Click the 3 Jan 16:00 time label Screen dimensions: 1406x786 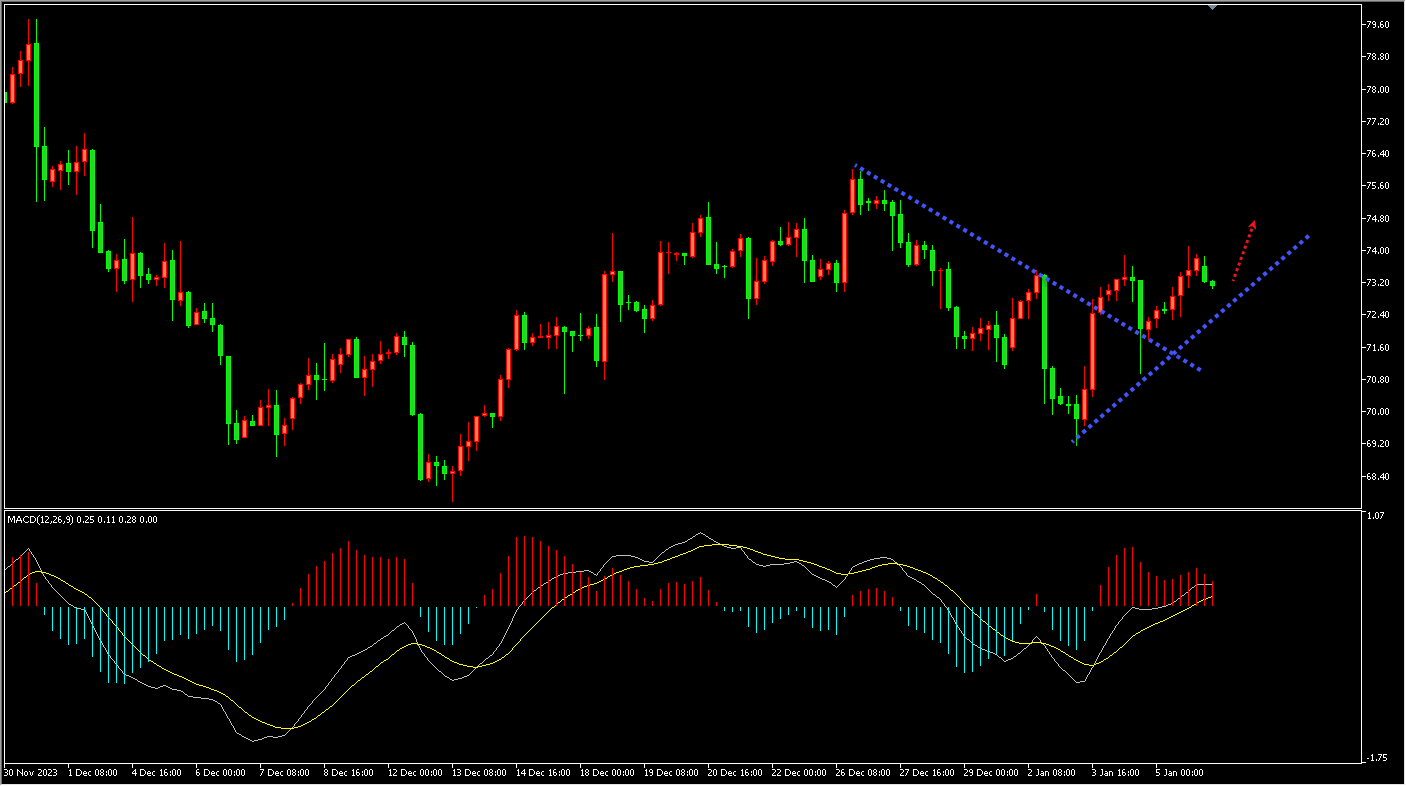pos(1118,773)
